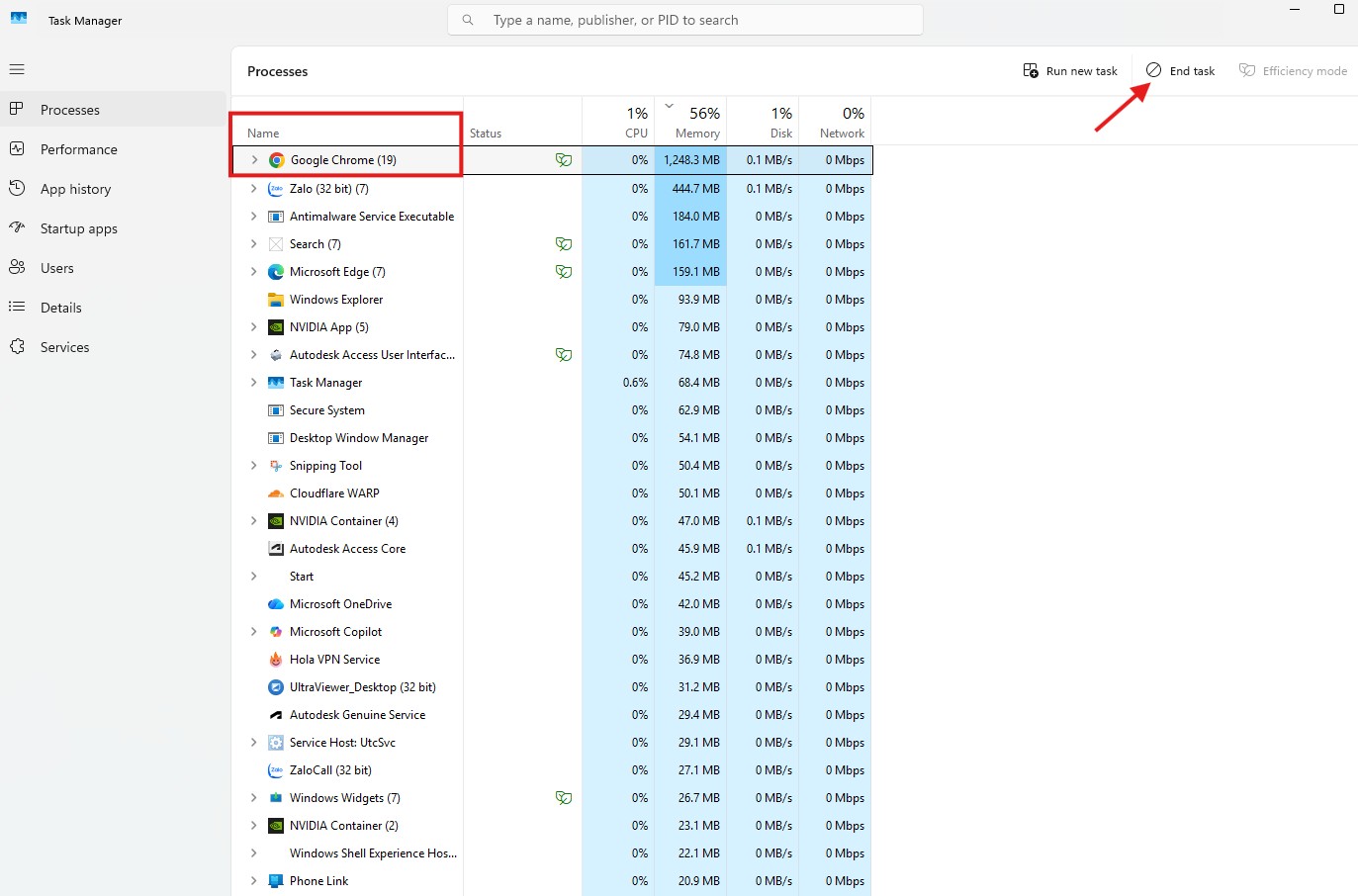Expand the Zalo (32 bit) process group

pyautogui.click(x=254, y=189)
